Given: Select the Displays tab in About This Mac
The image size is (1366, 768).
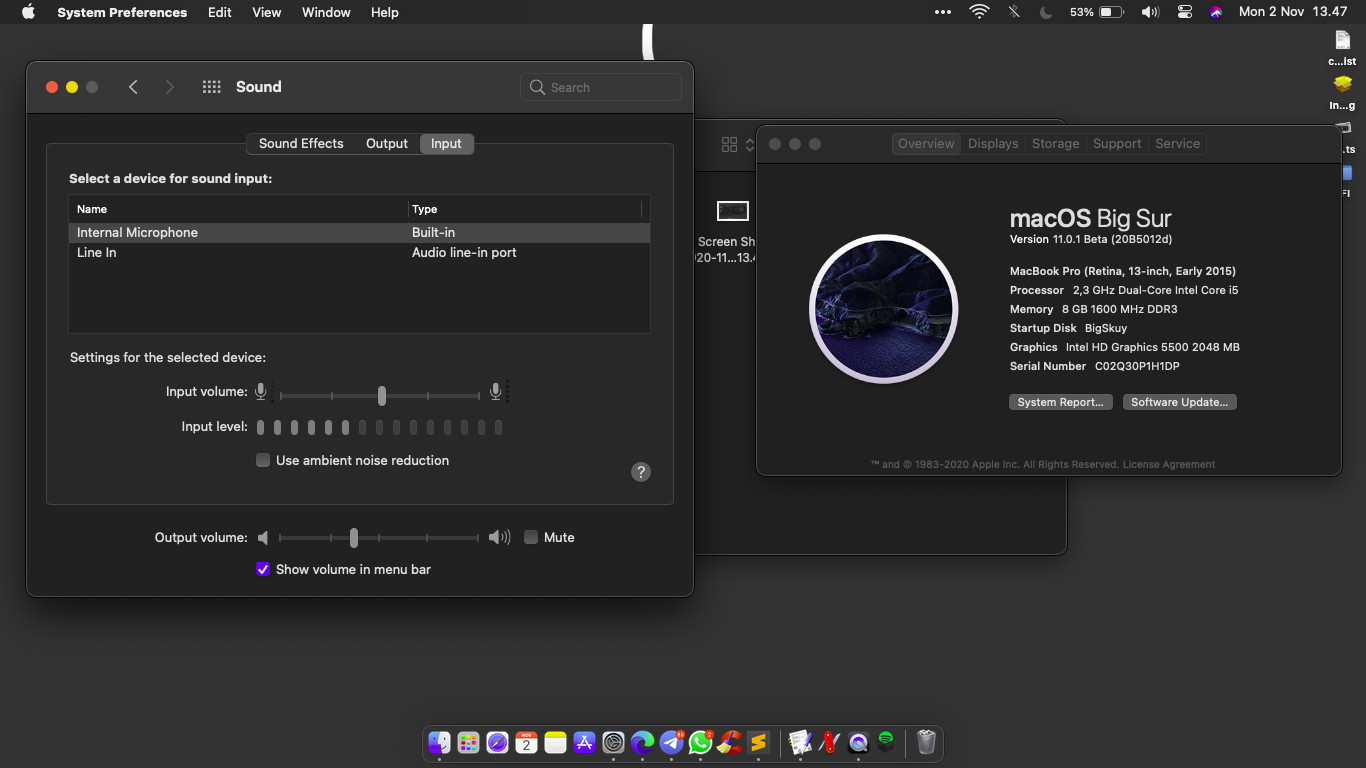Looking at the screenshot, I should click(x=993, y=143).
